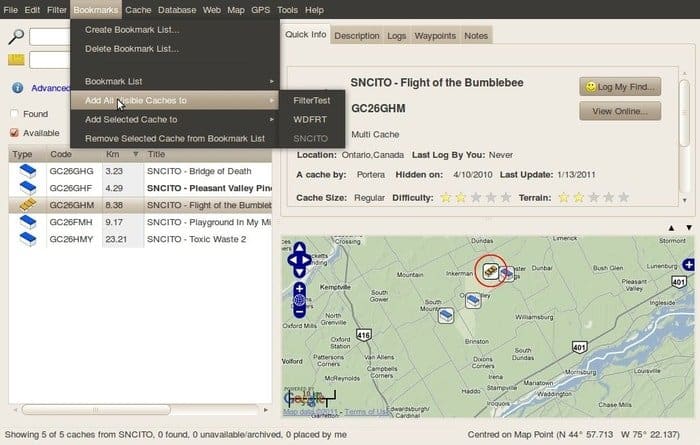
Task: Open the Cache menu
Action: coord(138,10)
